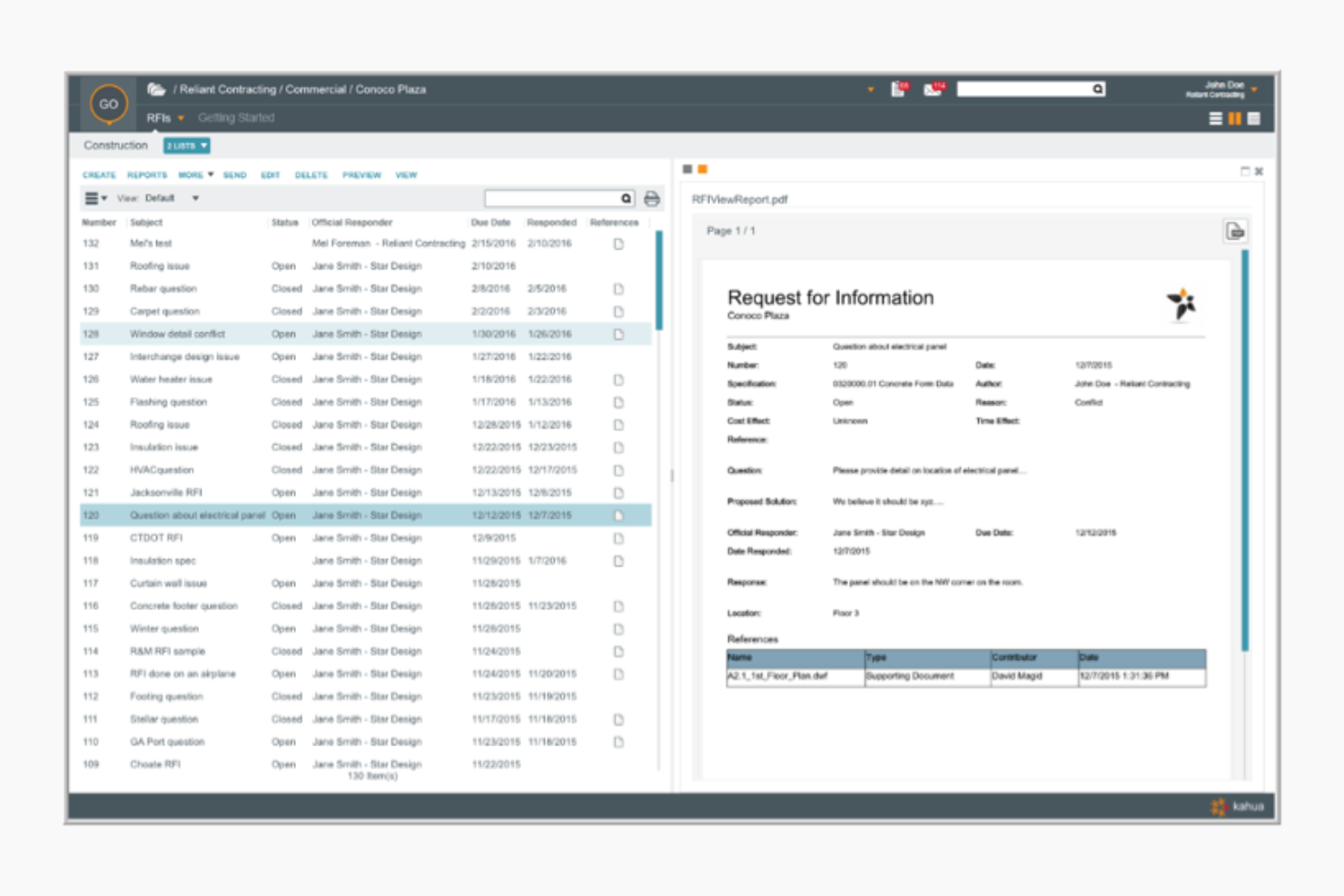Open the tasks notification icon
This screenshot has height=896, width=1344.
(899, 88)
